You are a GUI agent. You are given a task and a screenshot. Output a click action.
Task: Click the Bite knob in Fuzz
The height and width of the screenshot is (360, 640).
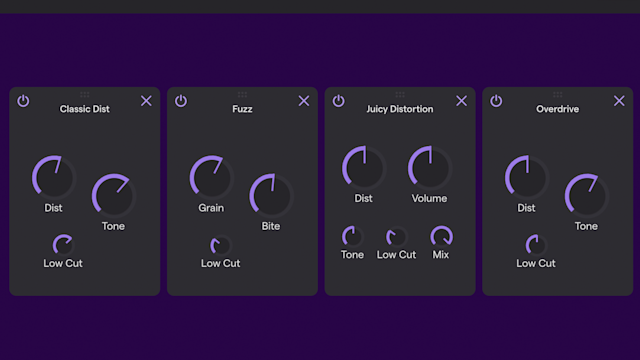(x=271, y=196)
